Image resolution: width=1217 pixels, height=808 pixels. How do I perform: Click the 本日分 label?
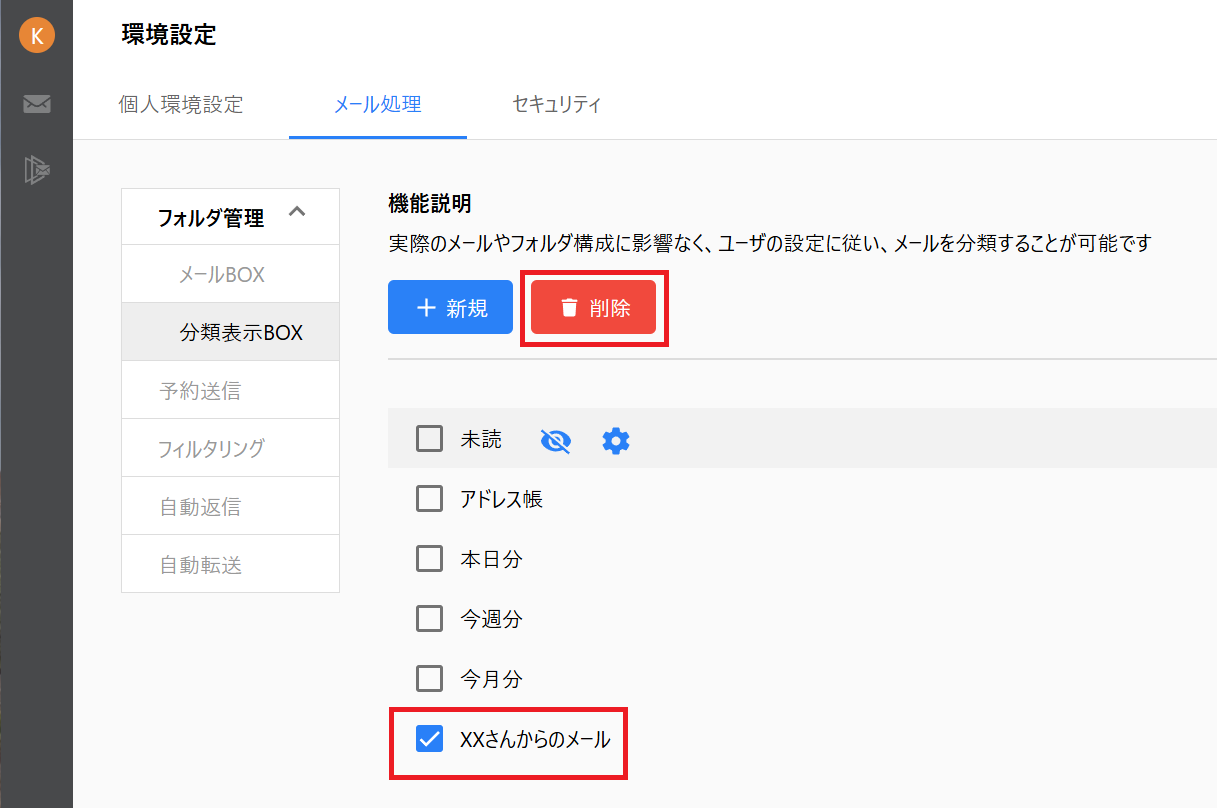tap(491, 559)
